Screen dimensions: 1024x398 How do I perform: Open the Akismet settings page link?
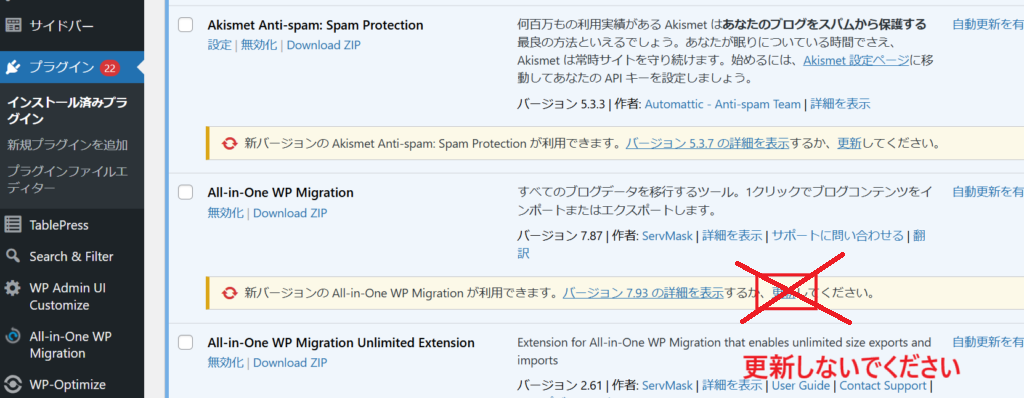tap(856, 61)
